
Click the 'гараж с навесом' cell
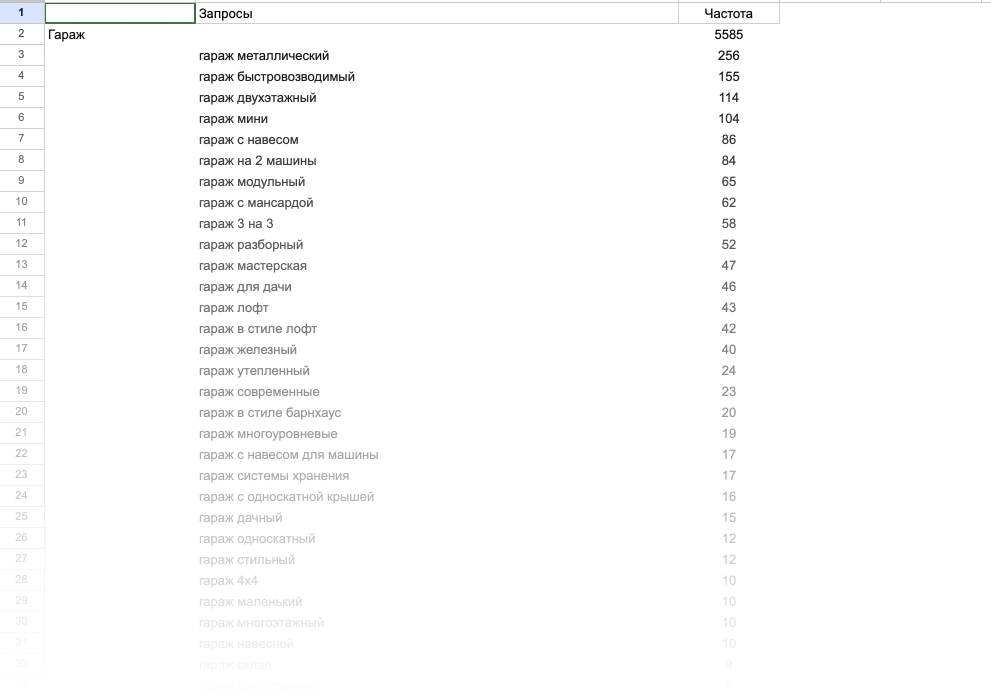(249, 140)
